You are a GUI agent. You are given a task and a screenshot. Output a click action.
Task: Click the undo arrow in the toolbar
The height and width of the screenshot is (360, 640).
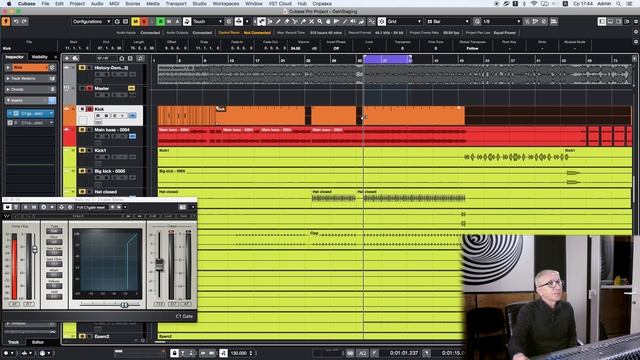(16, 21)
